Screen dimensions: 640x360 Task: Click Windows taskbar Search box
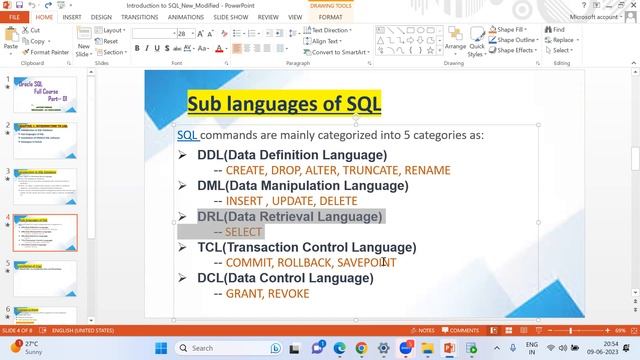(229, 348)
